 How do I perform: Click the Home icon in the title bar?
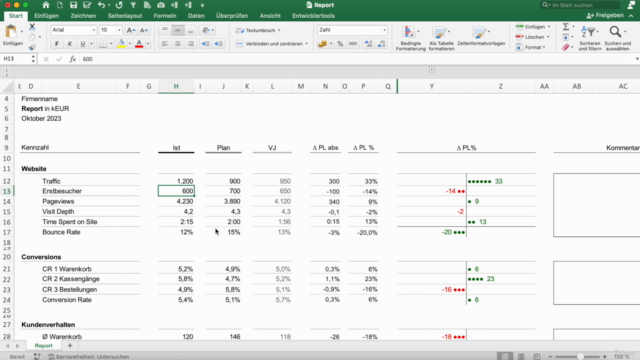(x=46, y=5)
